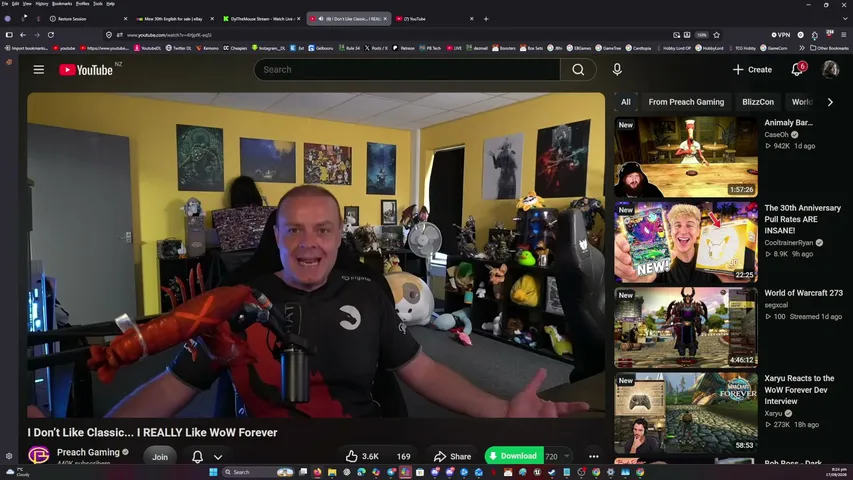The height and width of the screenshot is (480, 853).
Task: Open YouTube notifications bell with badge
Action: [797, 69]
